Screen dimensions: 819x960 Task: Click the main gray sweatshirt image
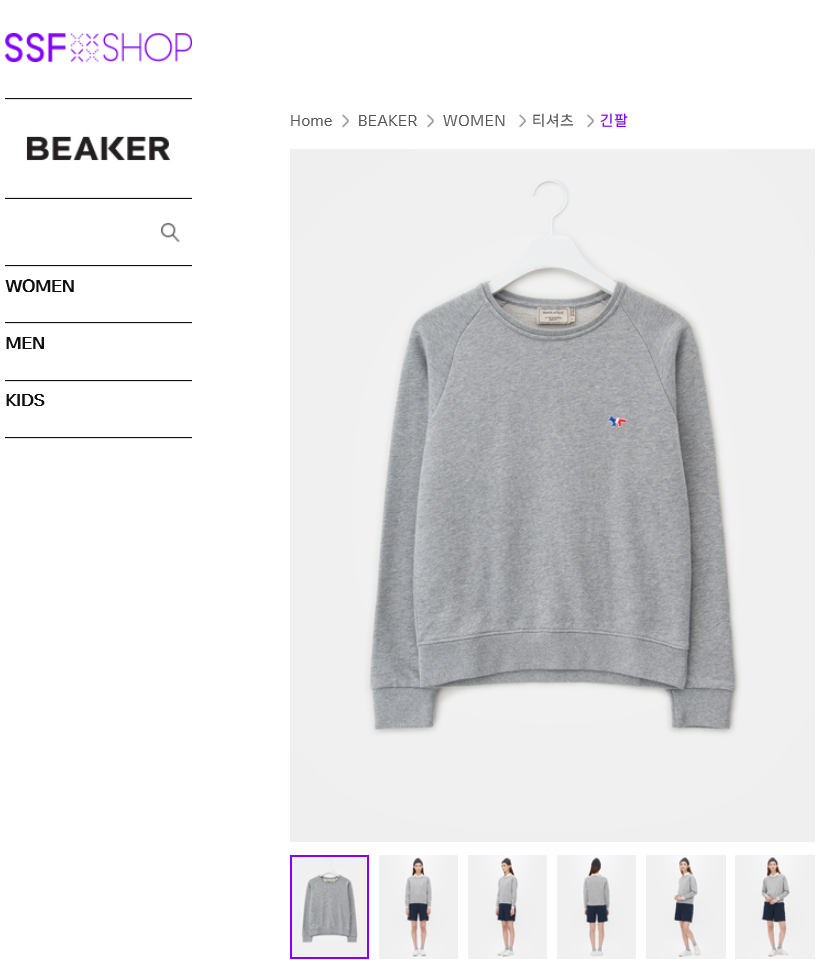coord(552,495)
